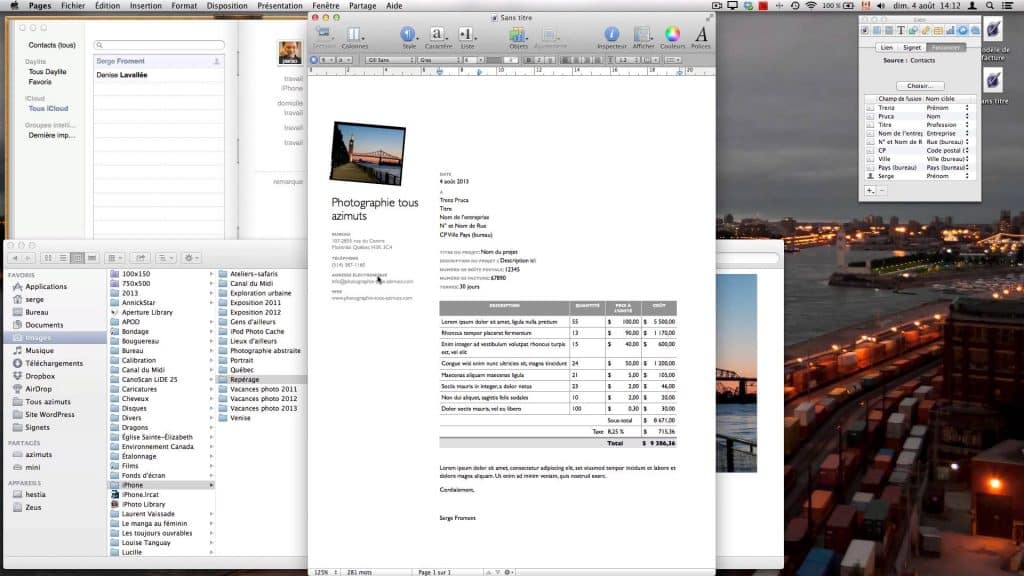The image size is (1024, 576).
Task: Open the Insertion menu
Action: click(x=145, y=5)
